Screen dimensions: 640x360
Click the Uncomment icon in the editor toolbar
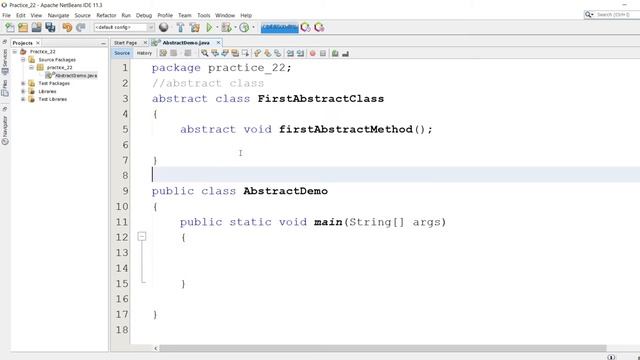(345, 53)
